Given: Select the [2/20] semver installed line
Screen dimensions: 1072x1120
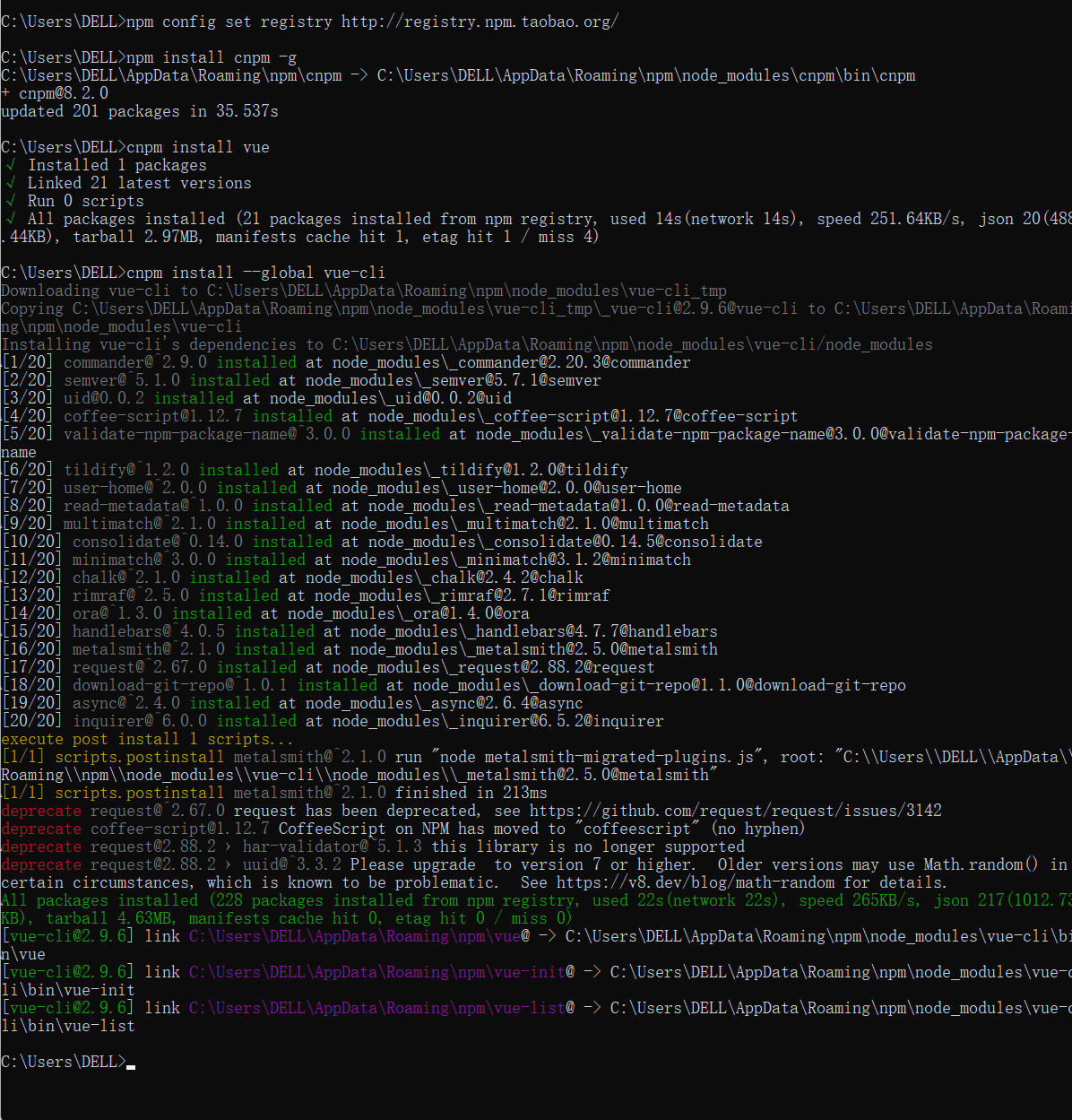Looking at the screenshot, I should coord(301,380).
